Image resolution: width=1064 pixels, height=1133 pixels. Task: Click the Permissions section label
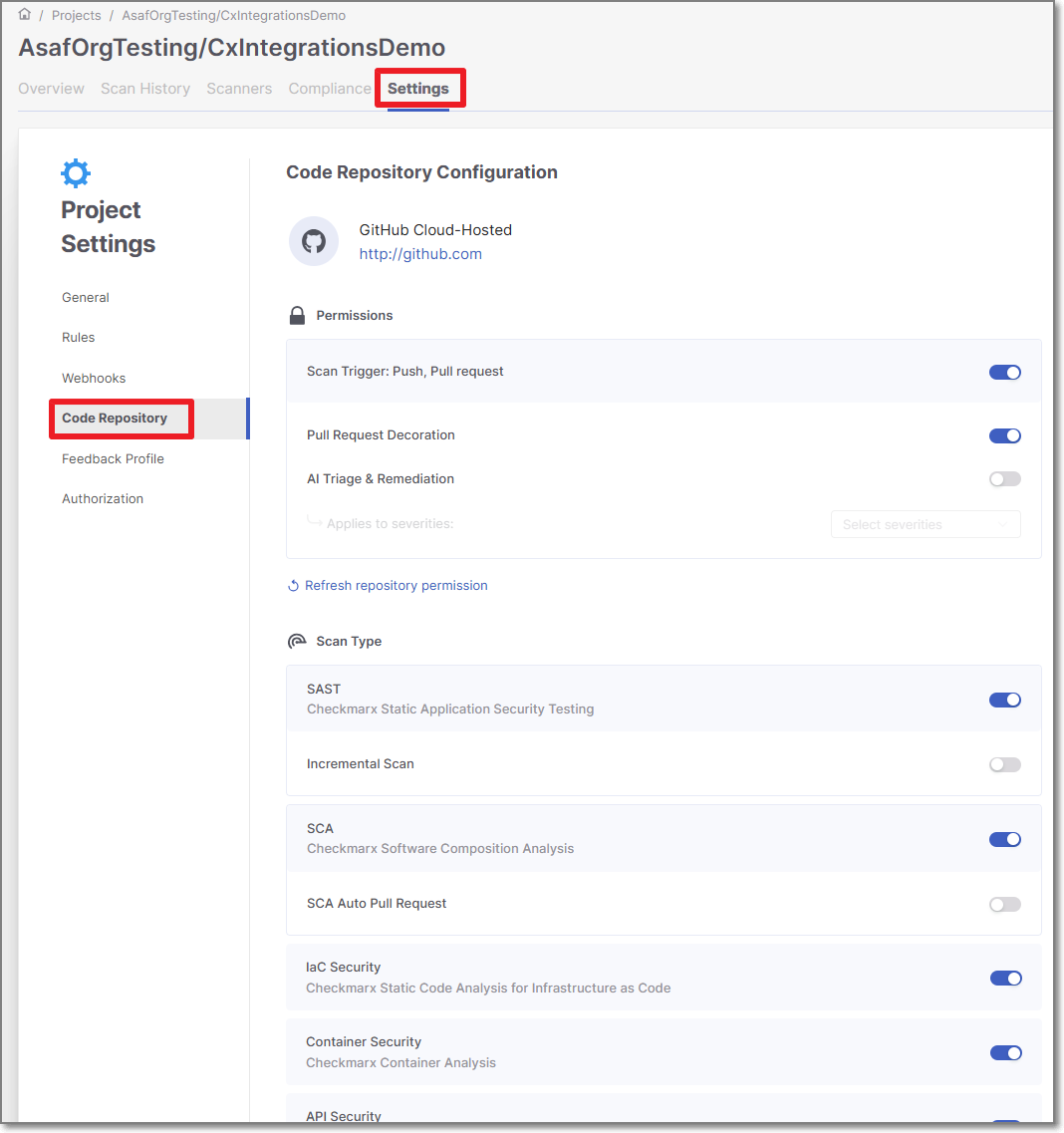click(x=355, y=316)
